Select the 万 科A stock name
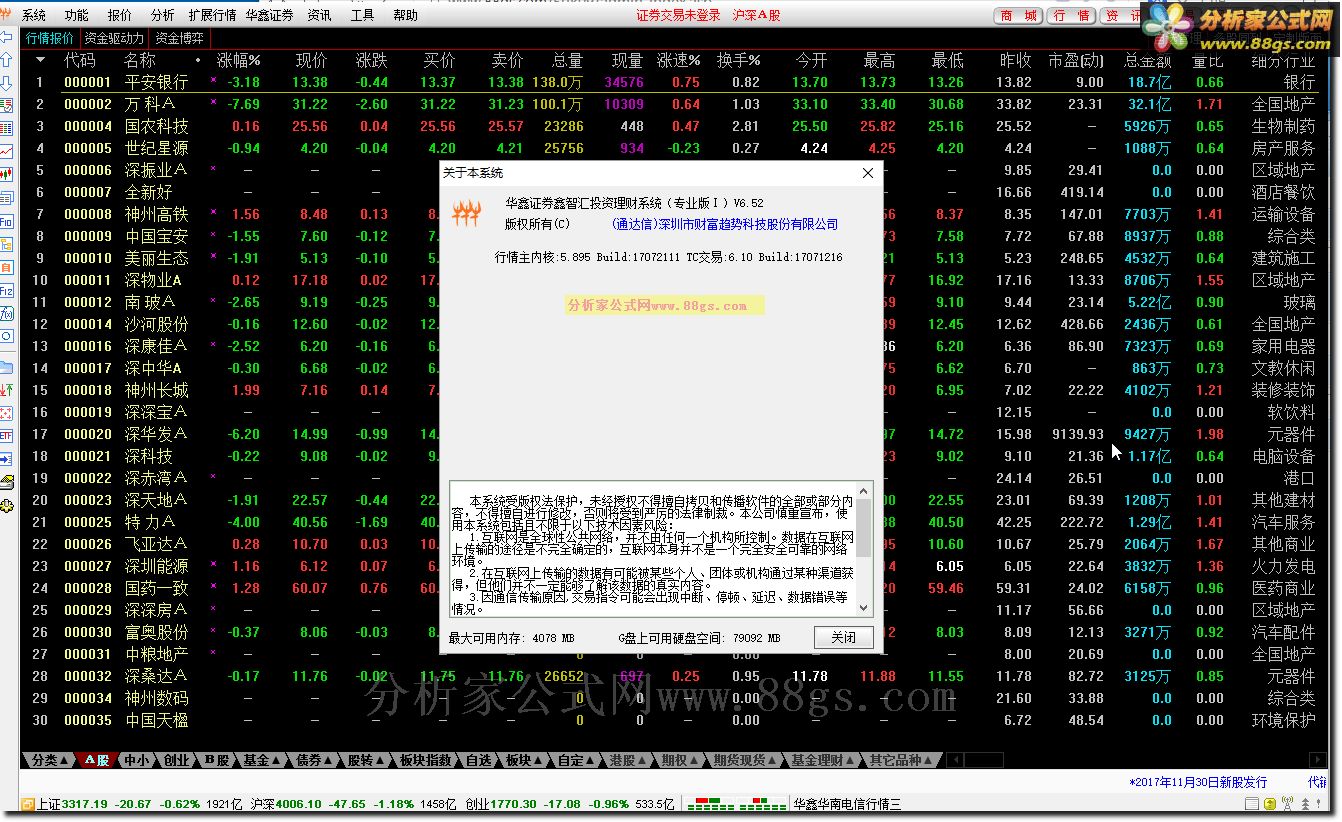1342x822 pixels. 149,104
